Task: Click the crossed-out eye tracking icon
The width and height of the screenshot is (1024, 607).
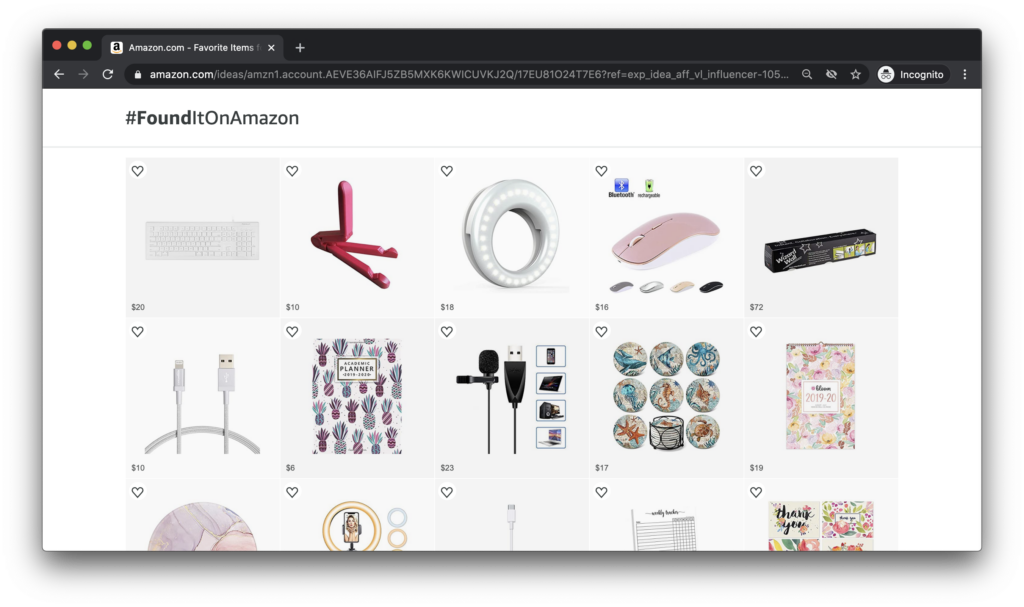Action: [x=831, y=74]
